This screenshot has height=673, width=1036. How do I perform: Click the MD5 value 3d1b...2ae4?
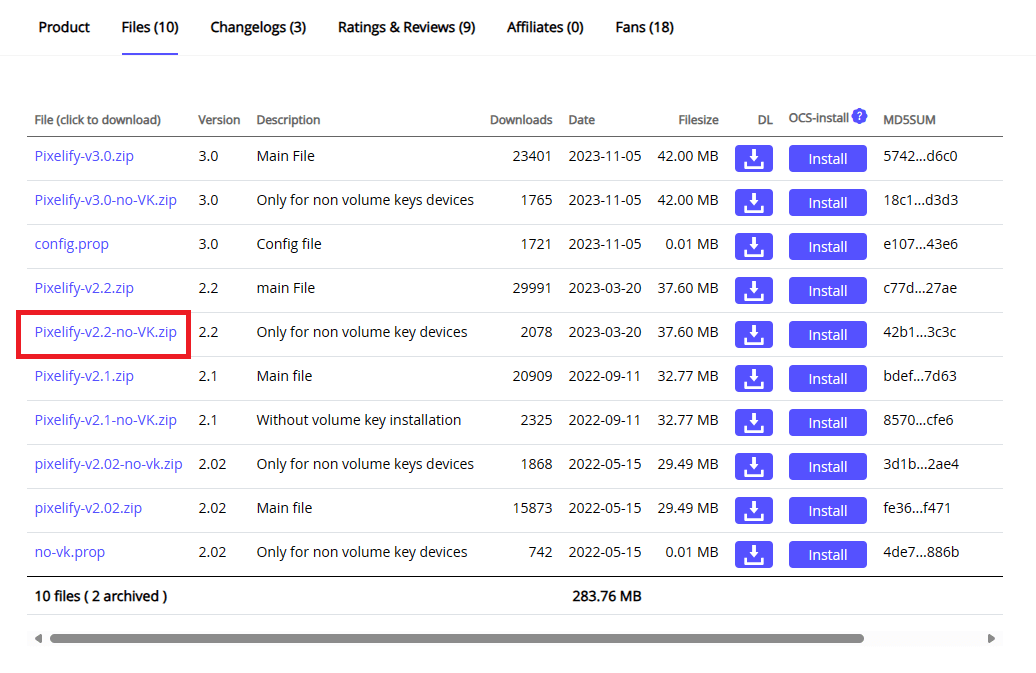point(921,464)
